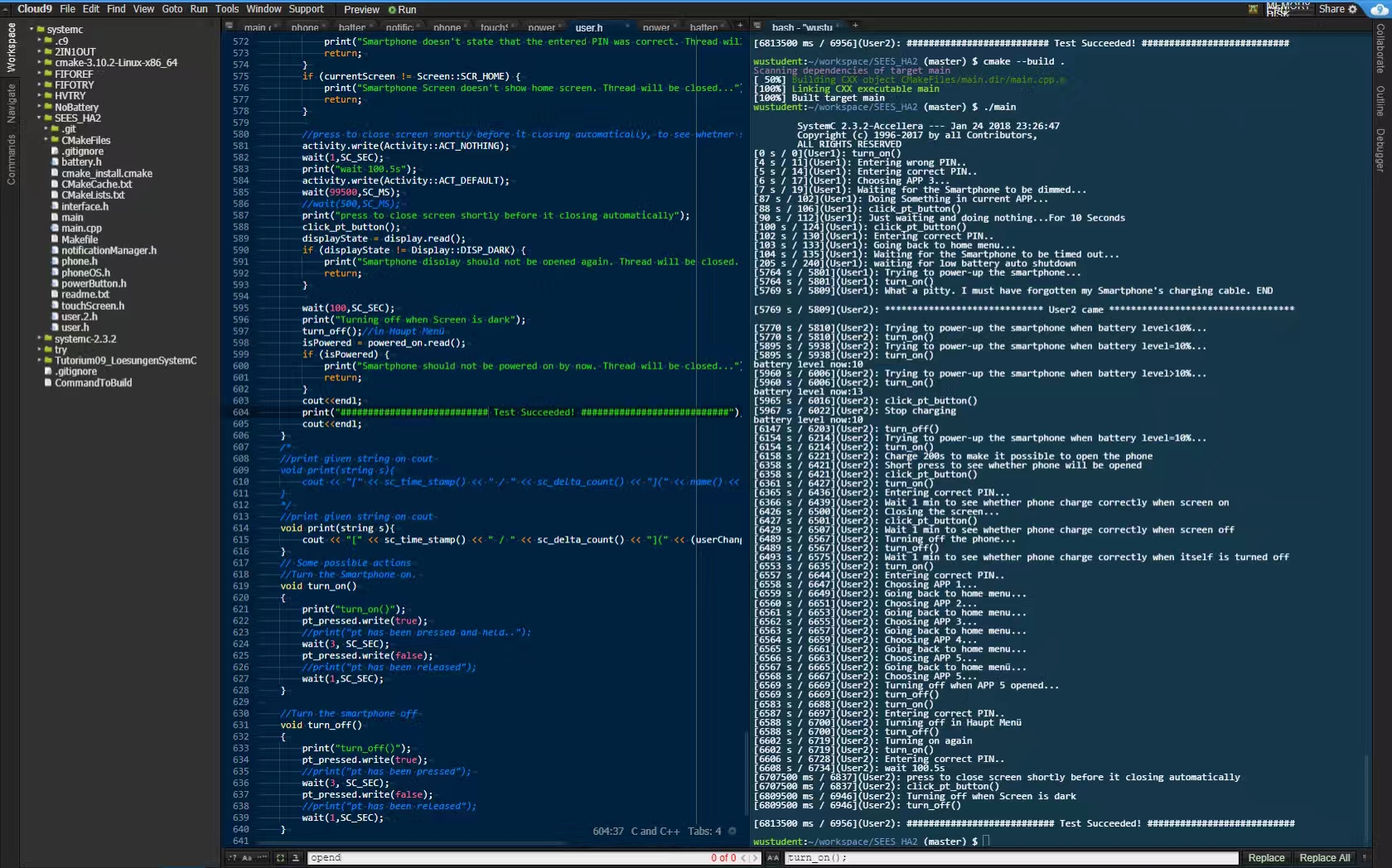Open the Commands side panel
The height and width of the screenshot is (868, 1392).
click(11, 159)
